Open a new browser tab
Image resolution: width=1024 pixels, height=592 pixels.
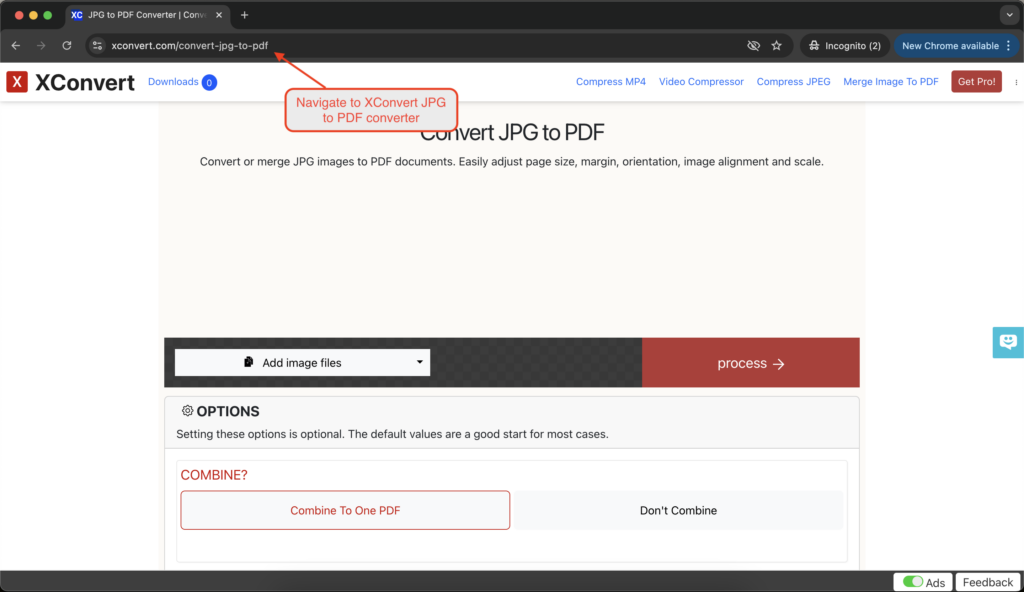coord(244,15)
